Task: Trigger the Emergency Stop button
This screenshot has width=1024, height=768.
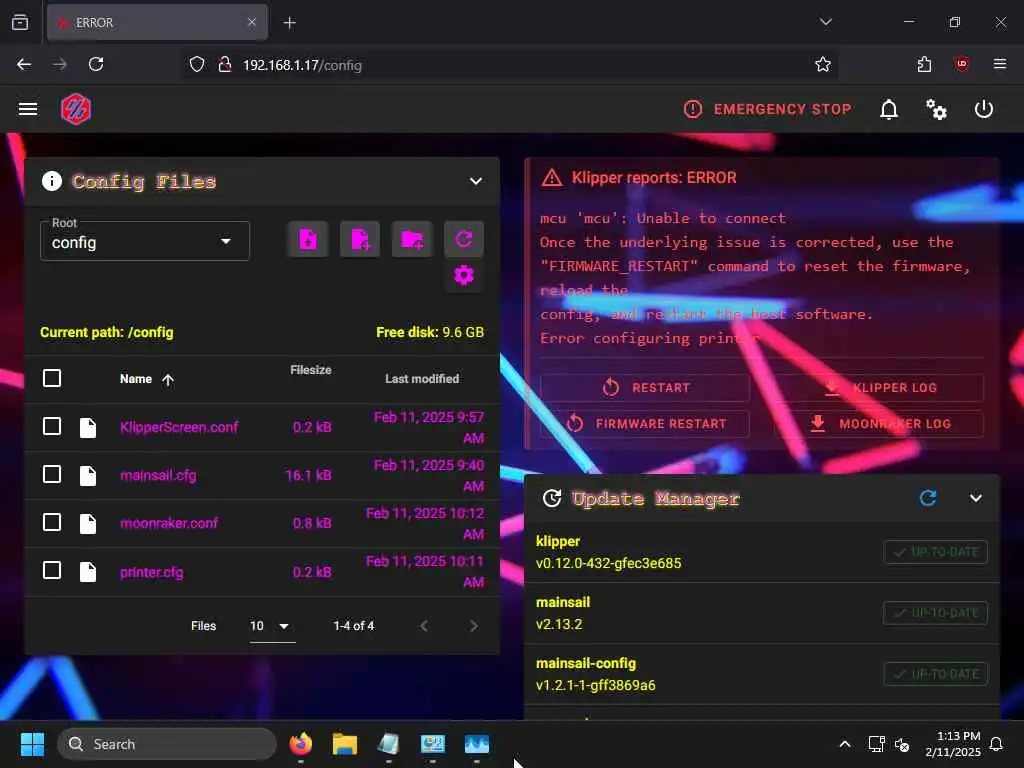Action: coord(767,109)
